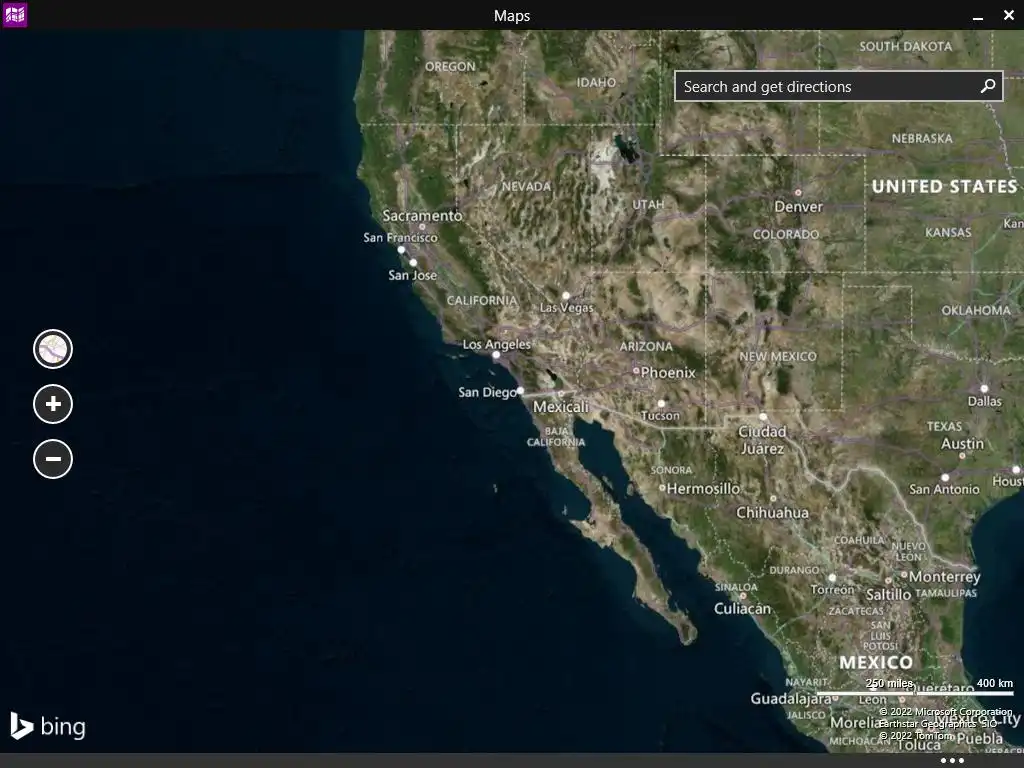The width and height of the screenshot is (1024, 768).
Task: Click the Phoenix city label
Action: 668,372
